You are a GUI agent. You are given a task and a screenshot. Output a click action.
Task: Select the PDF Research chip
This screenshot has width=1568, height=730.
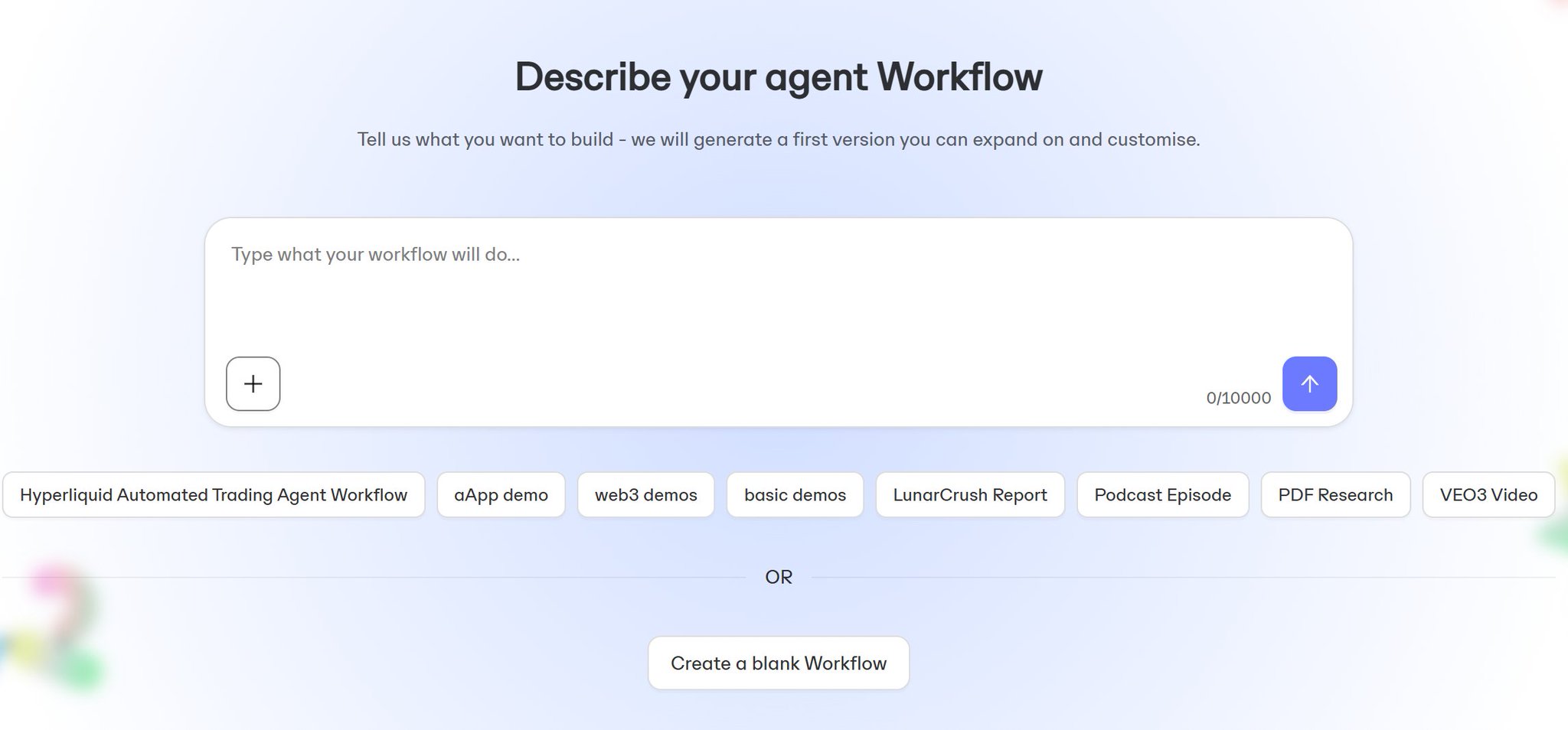coord(1335,495)
